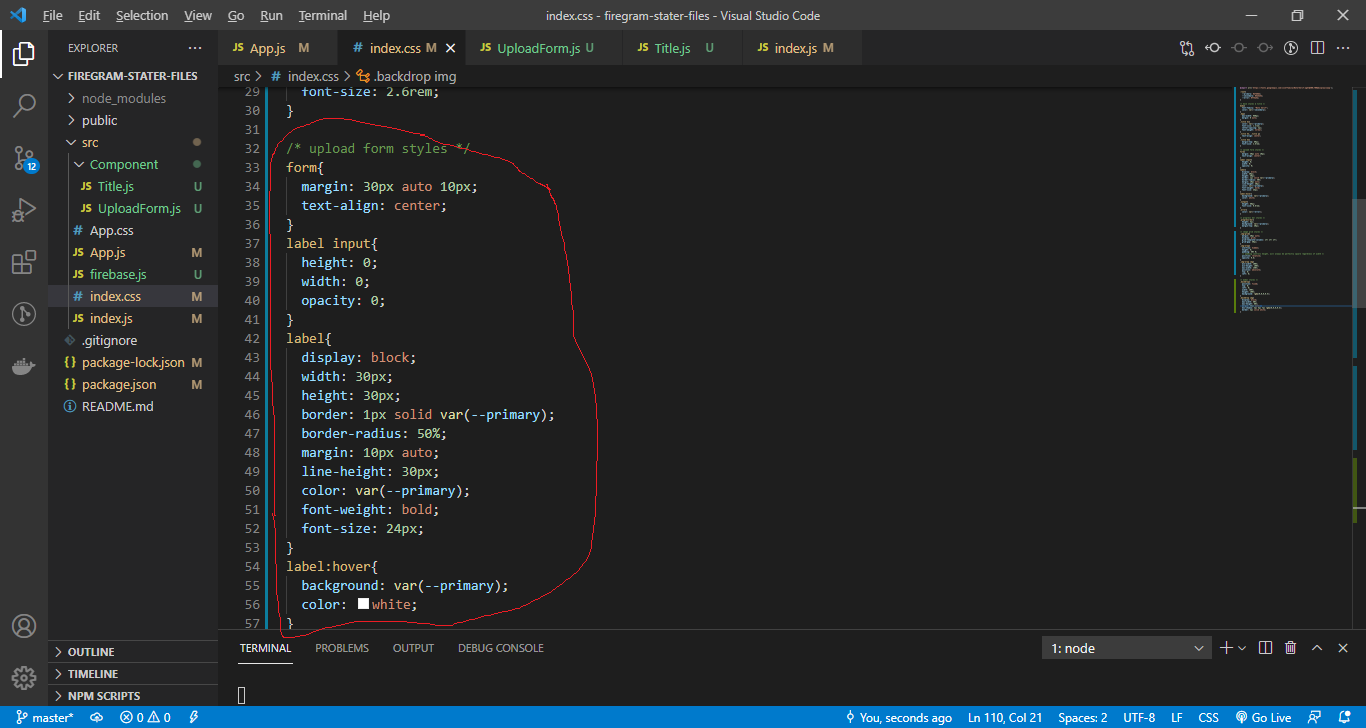
Task: Switch to the index.js editor tab
Action: coord(803,48)
